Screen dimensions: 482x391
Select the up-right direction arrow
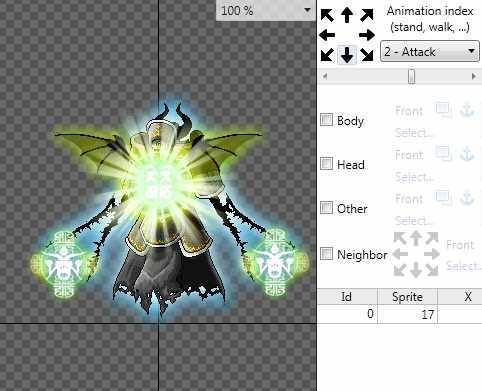click(367, 15)
